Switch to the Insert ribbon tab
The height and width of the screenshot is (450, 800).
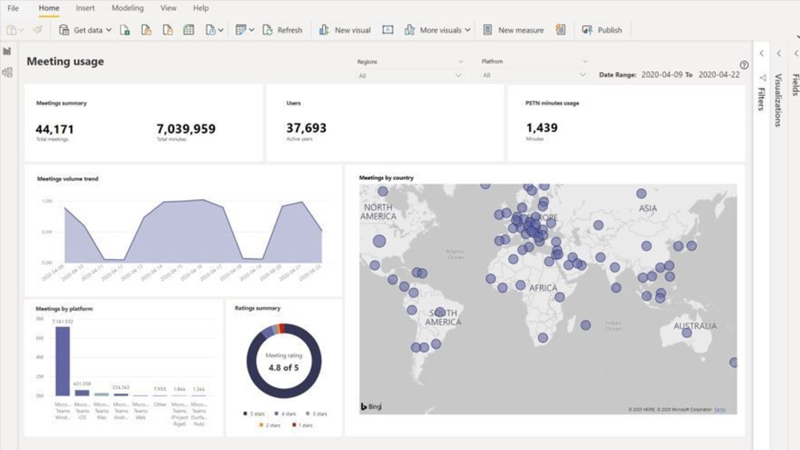85,8
